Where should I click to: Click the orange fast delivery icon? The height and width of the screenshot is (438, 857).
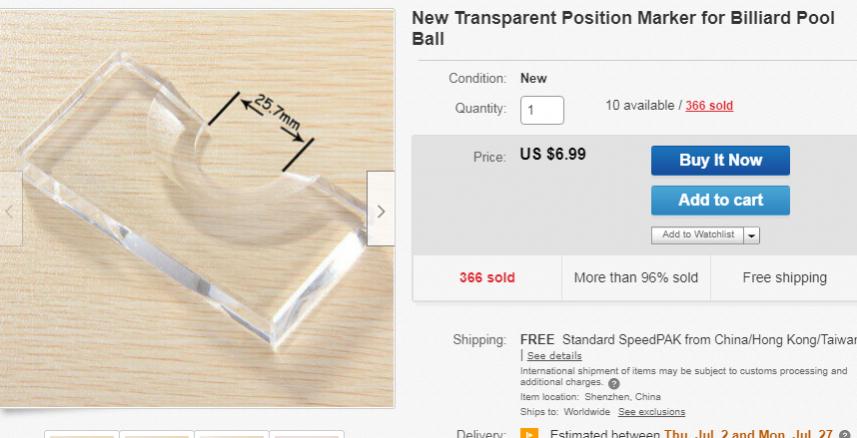pos(530,434)
